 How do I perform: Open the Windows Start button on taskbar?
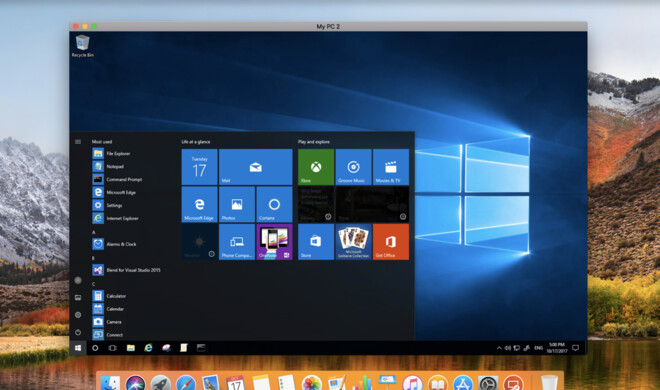(x=78, y=348)
